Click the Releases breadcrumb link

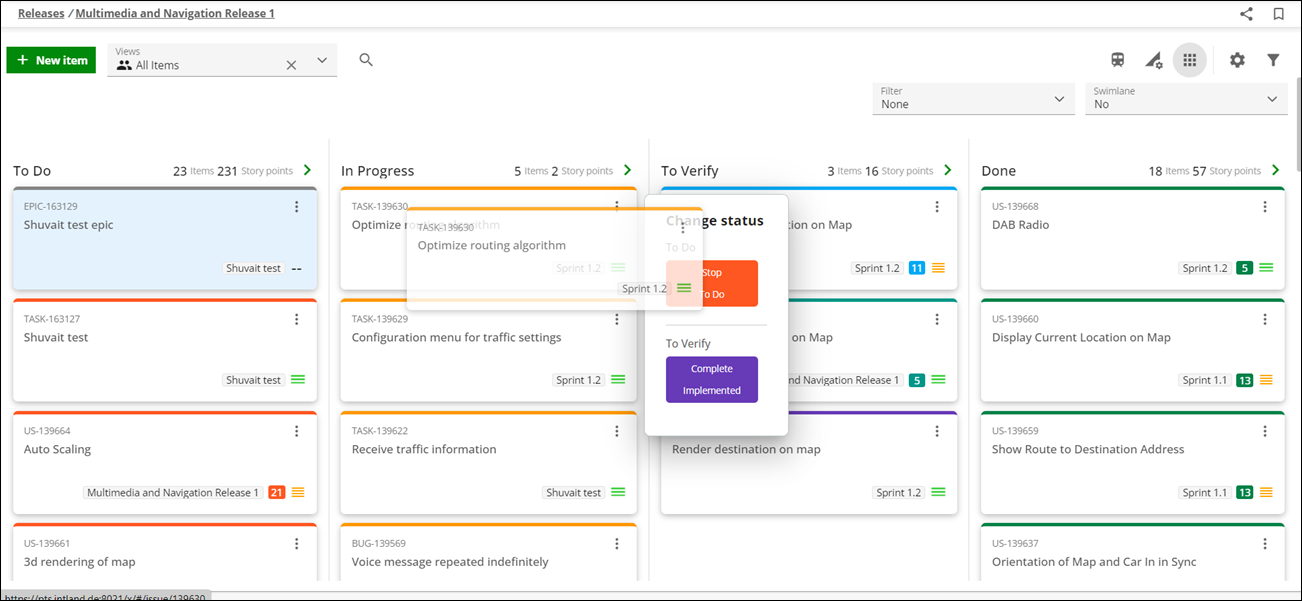pyautogui.click(x=41, y=14)
